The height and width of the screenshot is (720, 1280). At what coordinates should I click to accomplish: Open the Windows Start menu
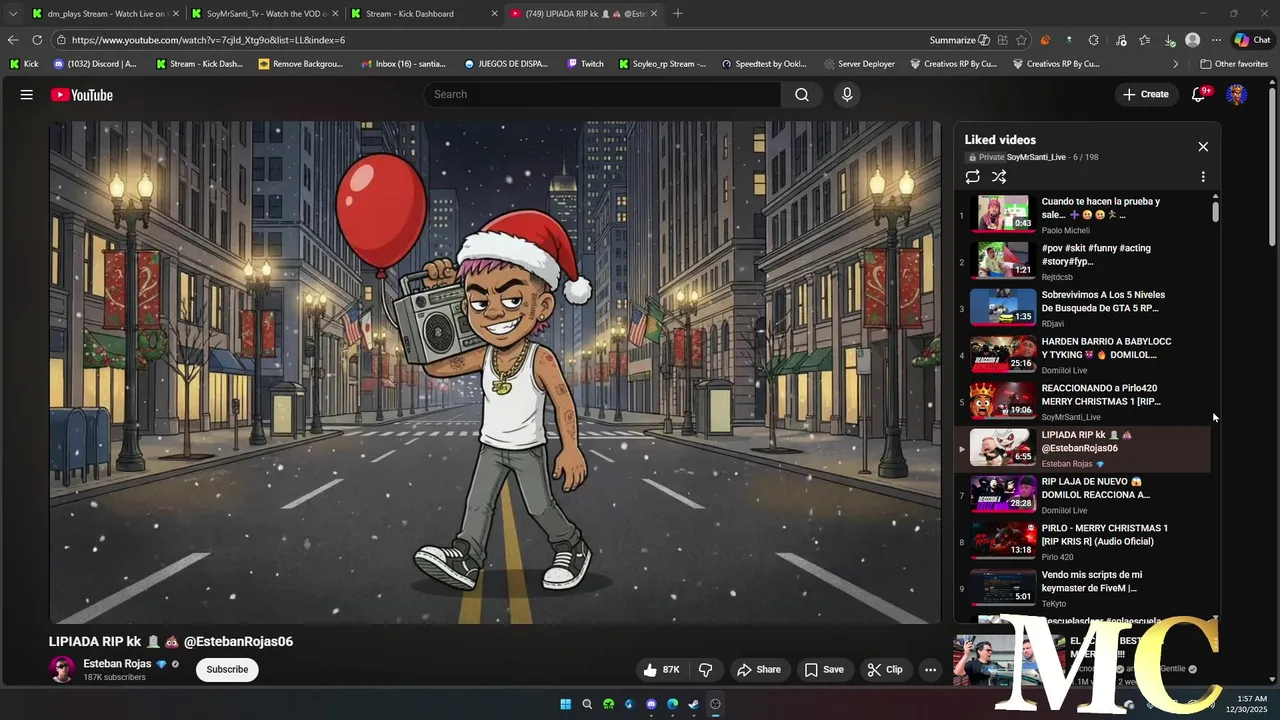[x=565, y=704]
